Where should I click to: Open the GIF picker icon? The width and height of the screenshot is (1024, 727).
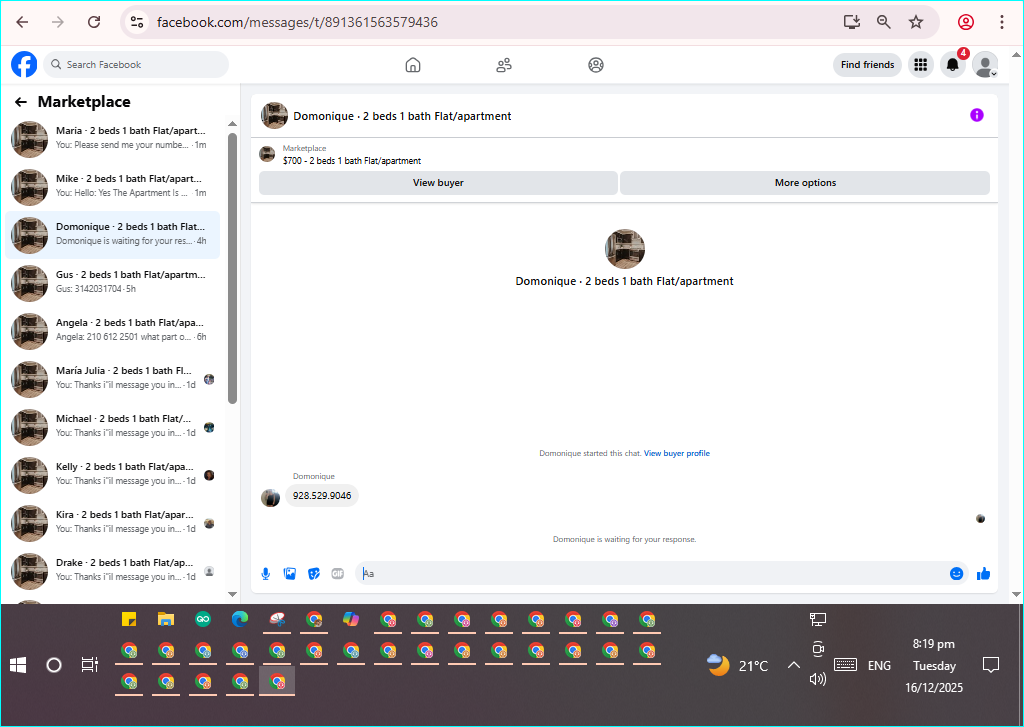pyautogui.click(x=338, y=574)
